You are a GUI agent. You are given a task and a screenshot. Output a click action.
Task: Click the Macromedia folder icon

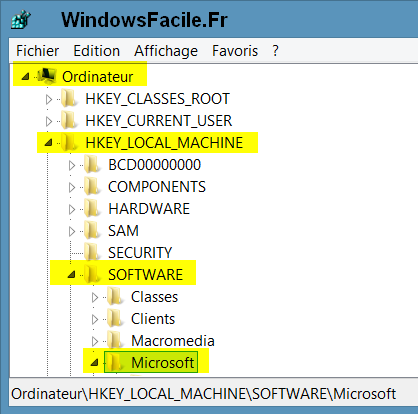115,340
